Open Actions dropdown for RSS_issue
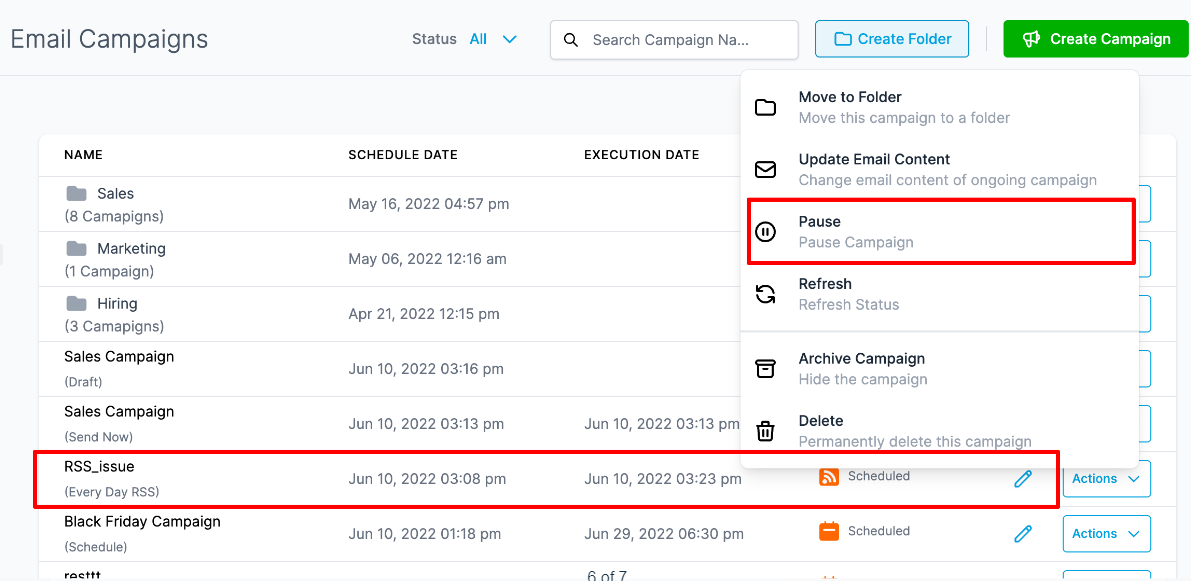This screenshot has width=1191, height=581. click(x=1107, y=478)
